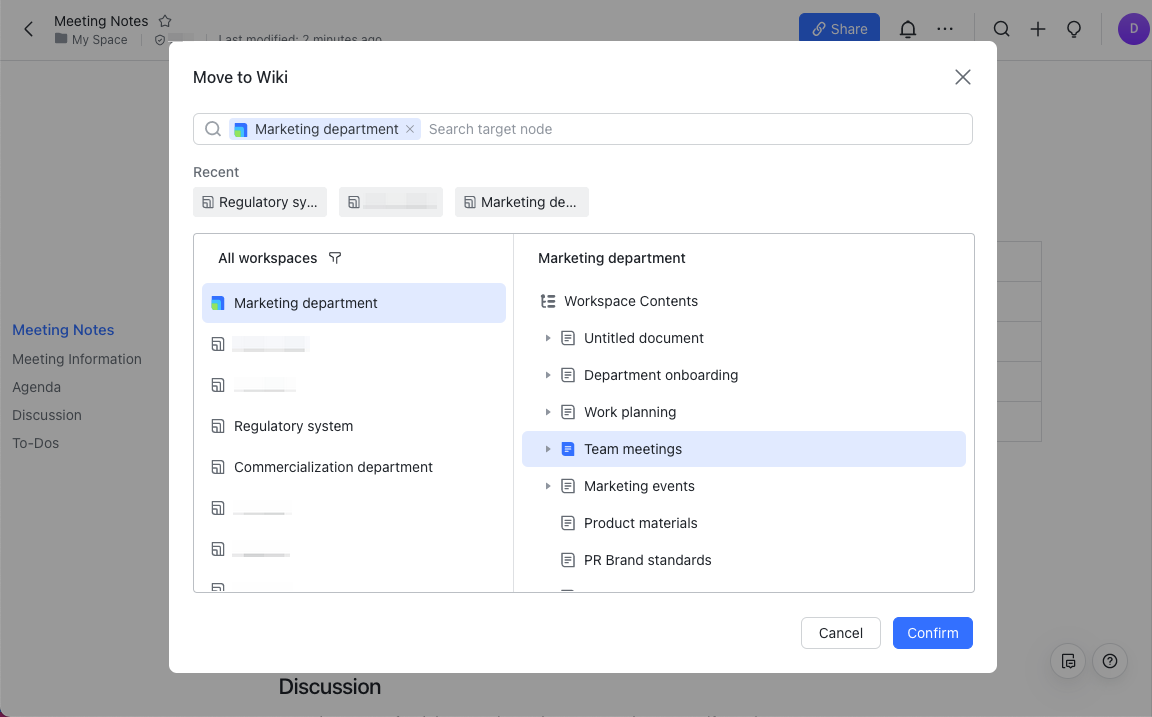
Task: Click the Search target node field
Action: click(690, 129)
